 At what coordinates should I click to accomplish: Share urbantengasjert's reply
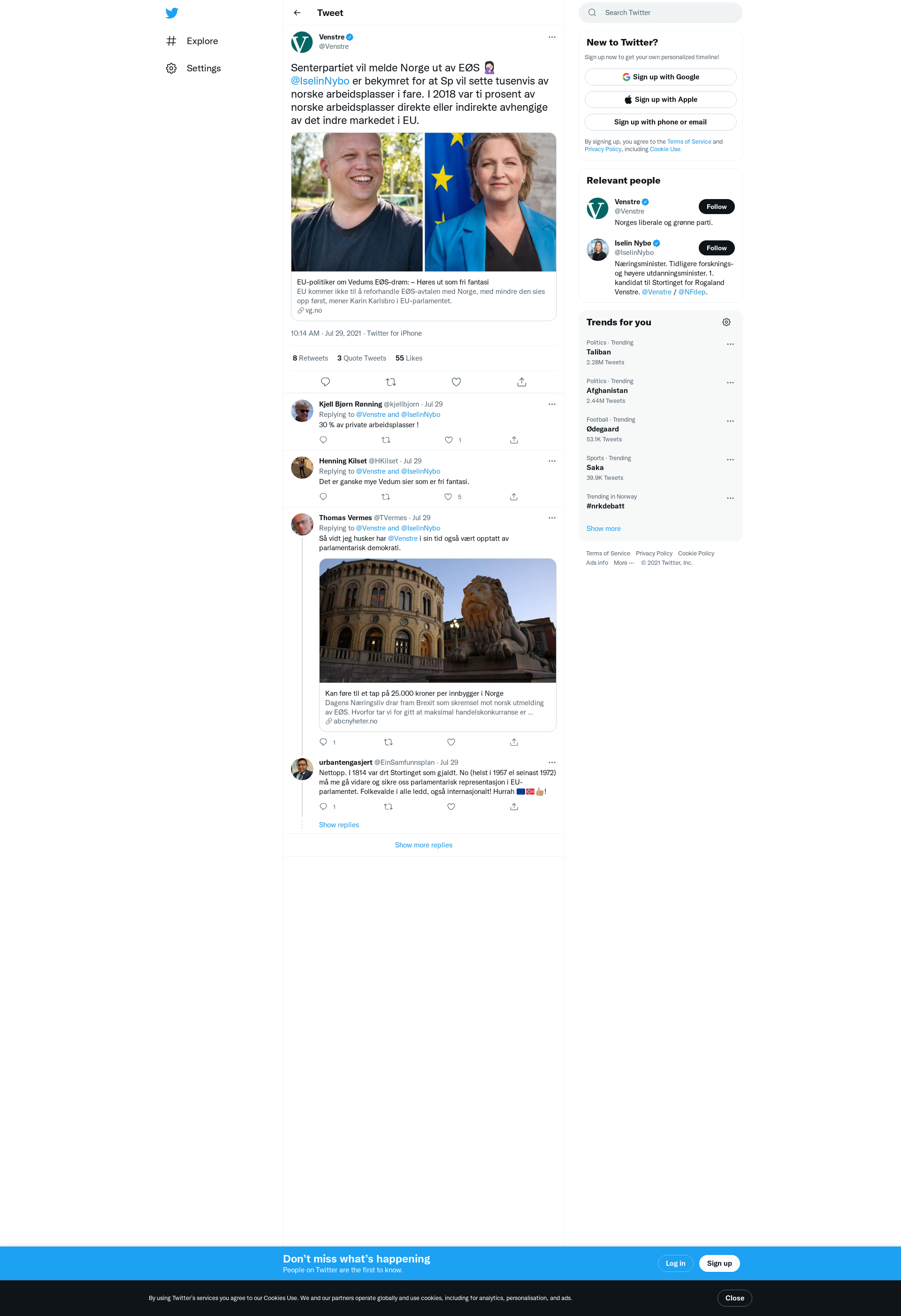(514, 807)
